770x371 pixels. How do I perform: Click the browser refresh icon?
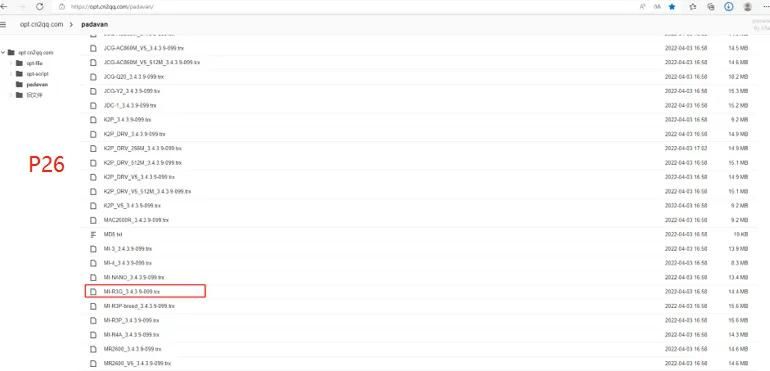pyautogui.click(x=40, y=7)
